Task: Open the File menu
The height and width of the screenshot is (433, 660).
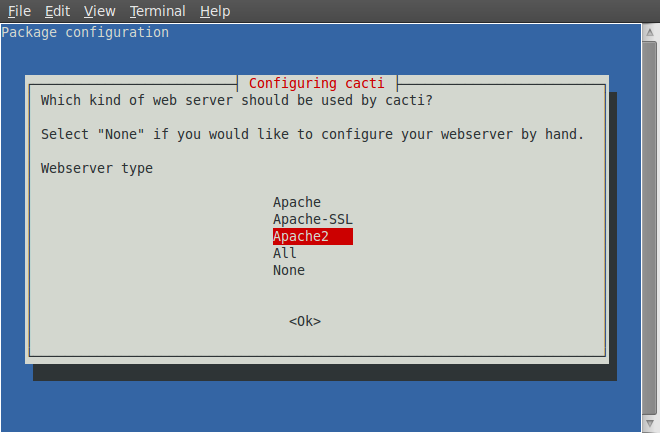Action: 19,11
